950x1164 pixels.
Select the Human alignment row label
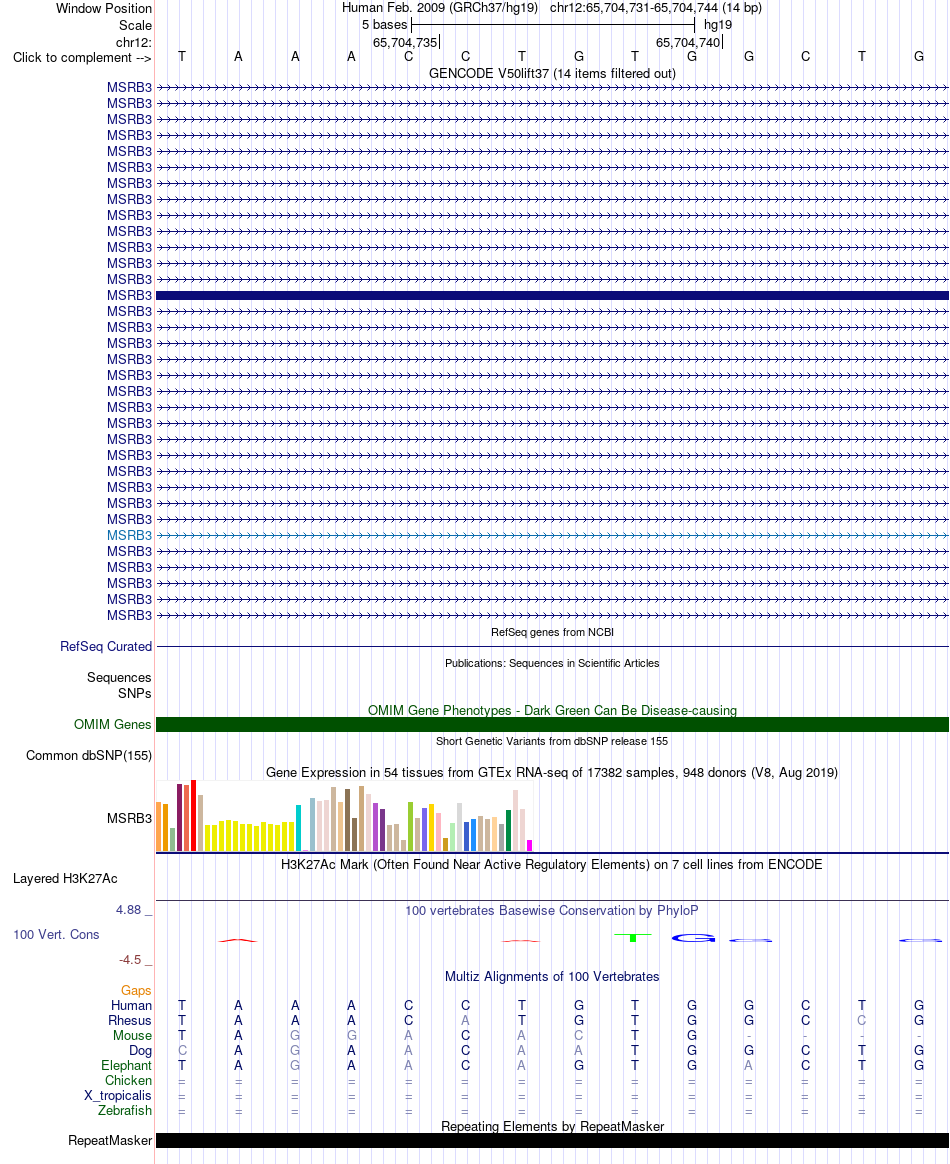131,1006
